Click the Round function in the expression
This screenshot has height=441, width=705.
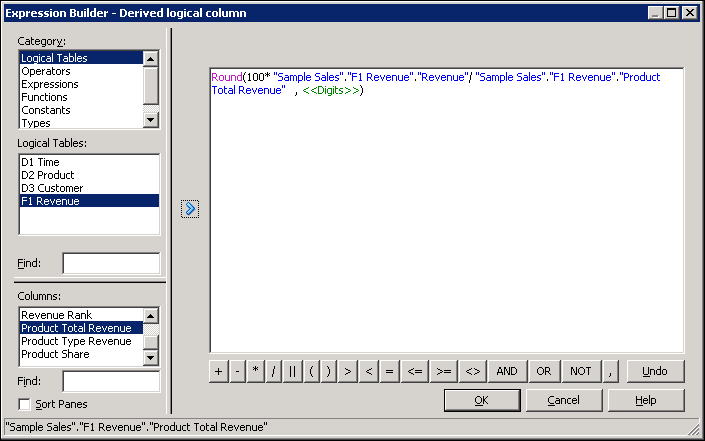click(x=227, y=77)
